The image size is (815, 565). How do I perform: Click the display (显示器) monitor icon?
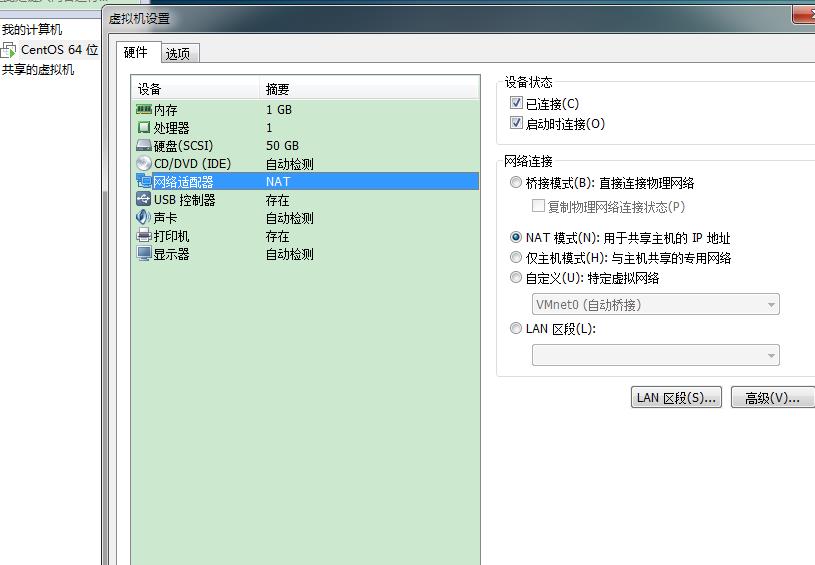[143, 254]
